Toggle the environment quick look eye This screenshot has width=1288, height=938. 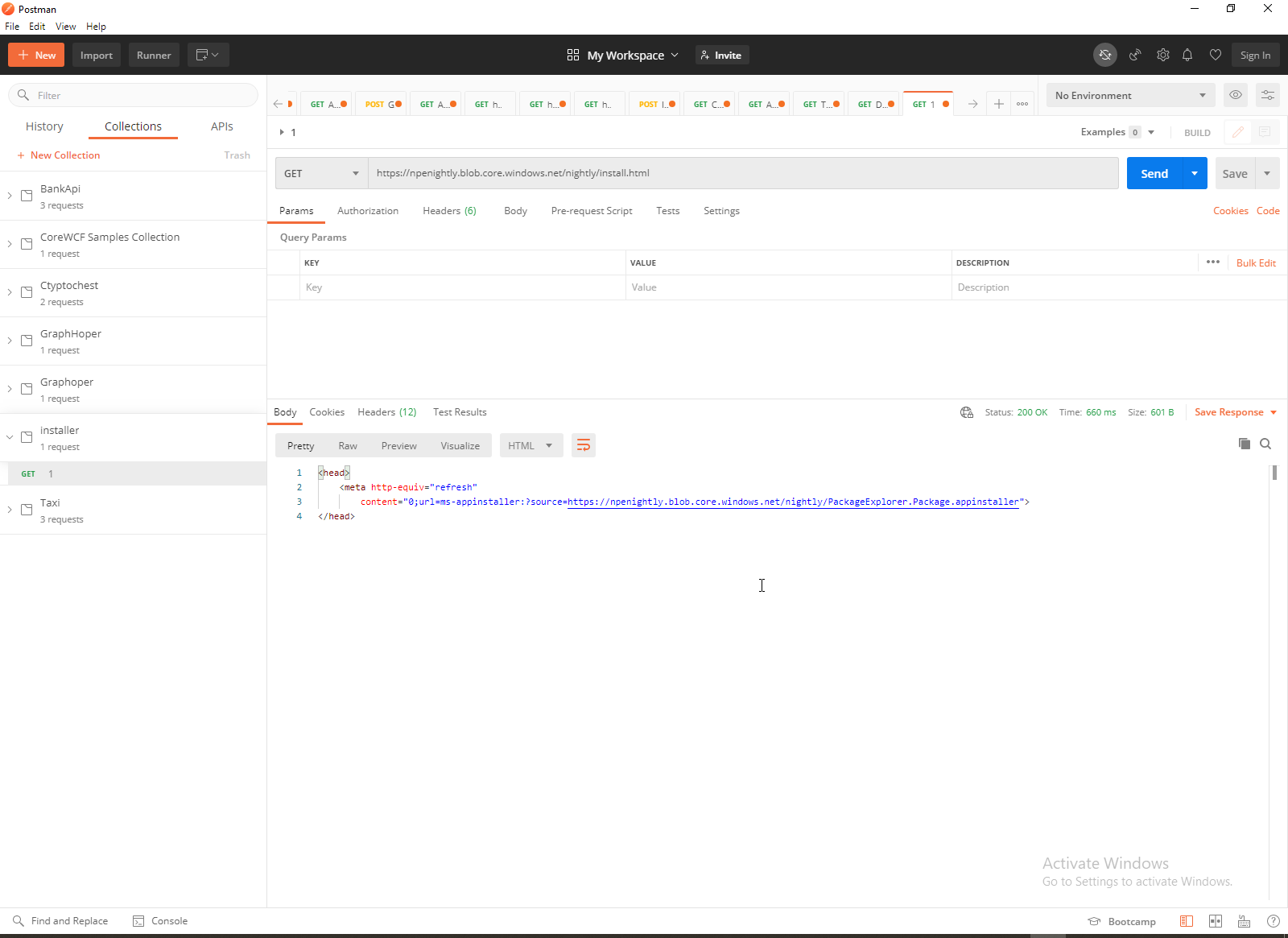(x=1236, y=95)
